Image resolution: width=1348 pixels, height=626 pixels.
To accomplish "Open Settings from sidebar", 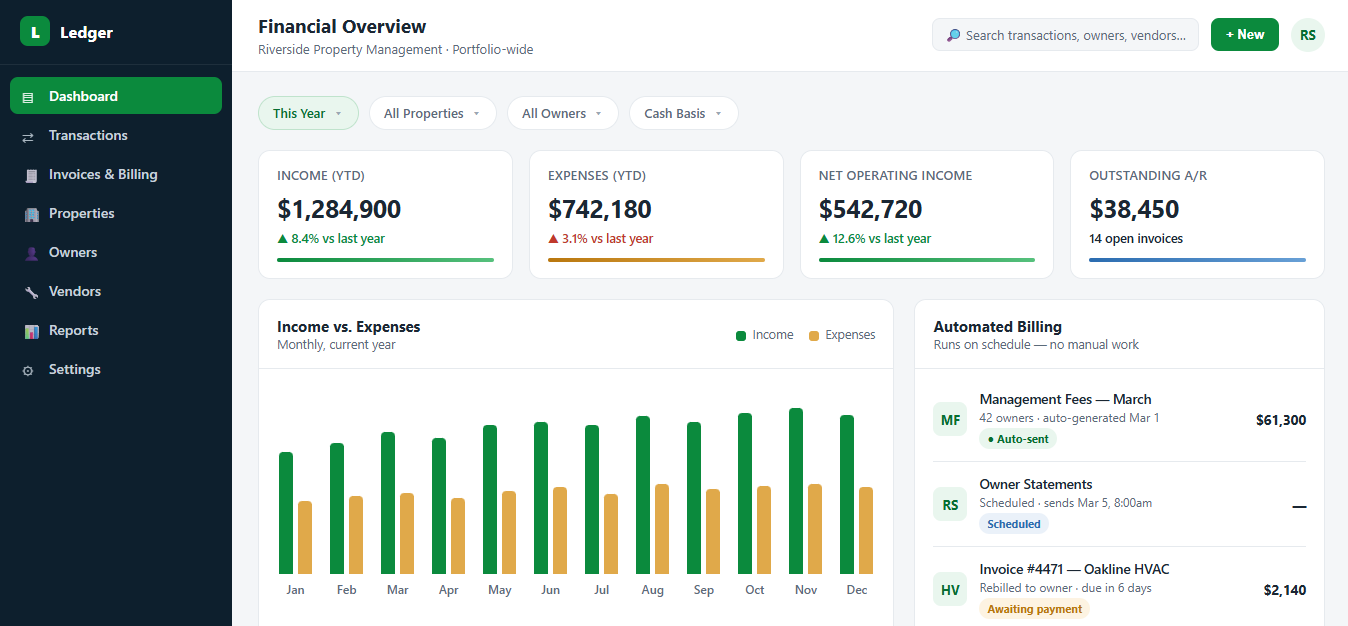I will (116, 369).
